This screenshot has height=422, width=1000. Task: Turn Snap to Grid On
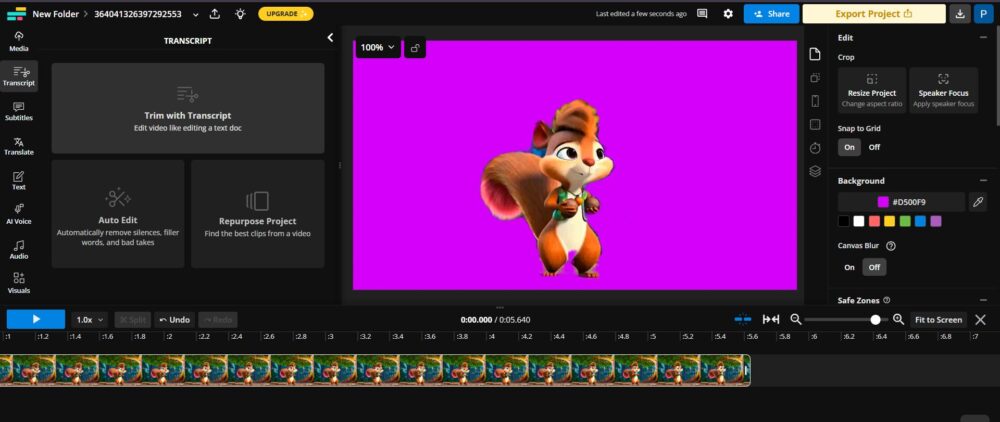click(849, 147)
